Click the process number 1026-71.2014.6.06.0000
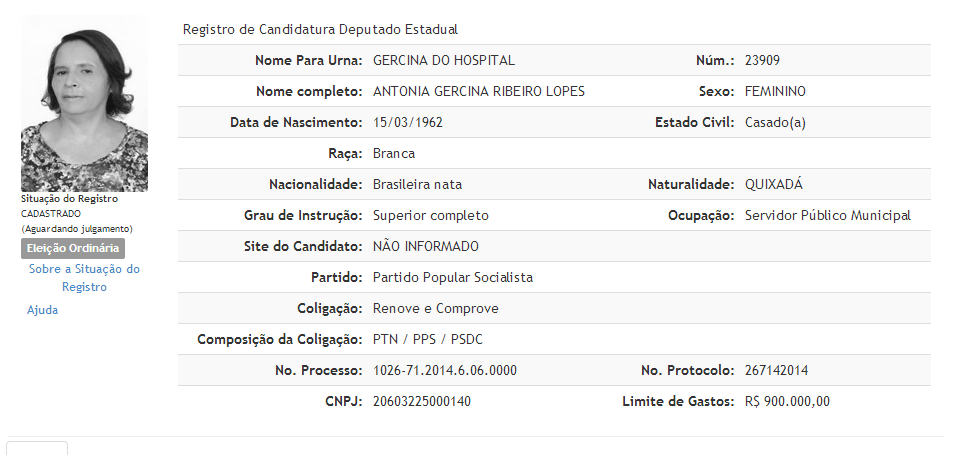 pyautogui.click(x=445, y=371)
